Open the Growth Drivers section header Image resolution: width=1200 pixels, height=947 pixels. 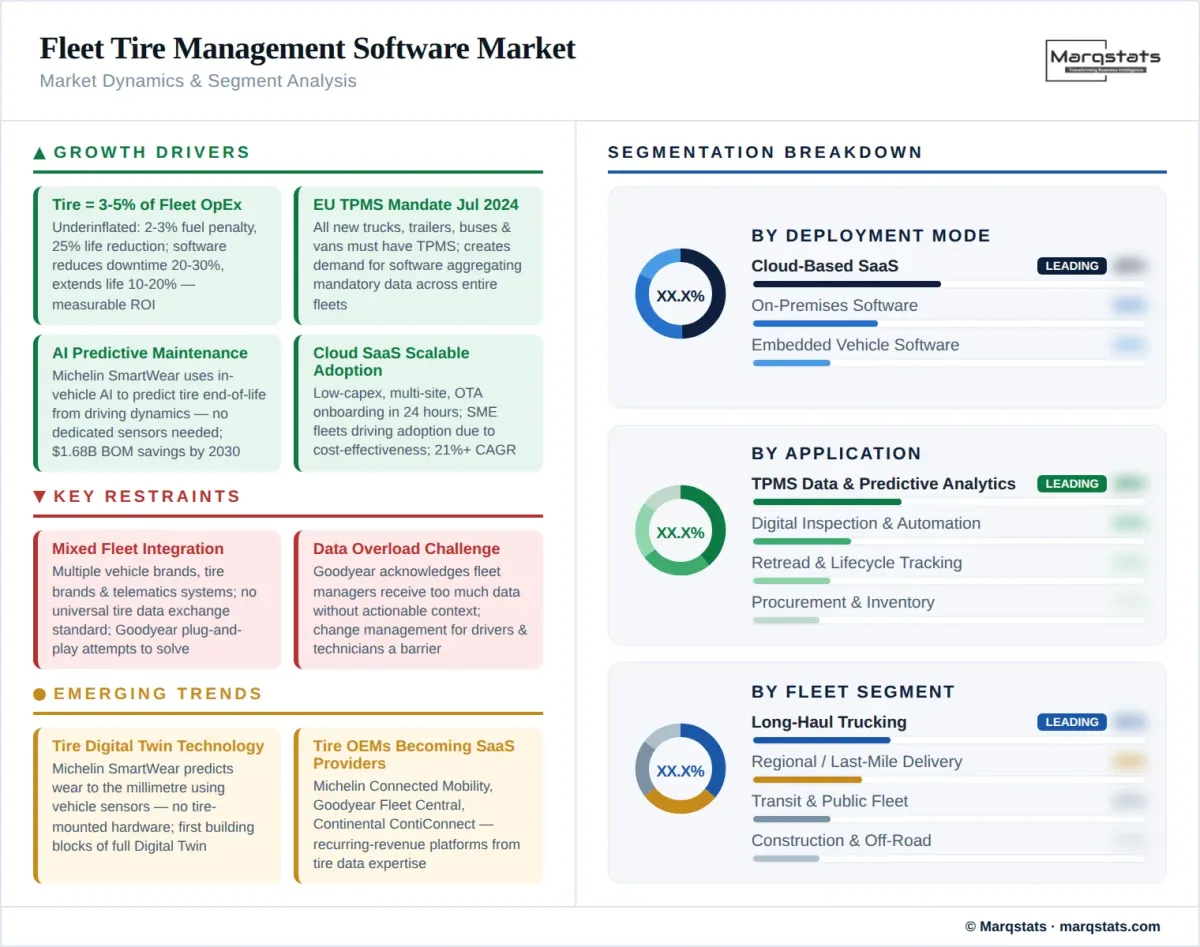pos(152,152)
